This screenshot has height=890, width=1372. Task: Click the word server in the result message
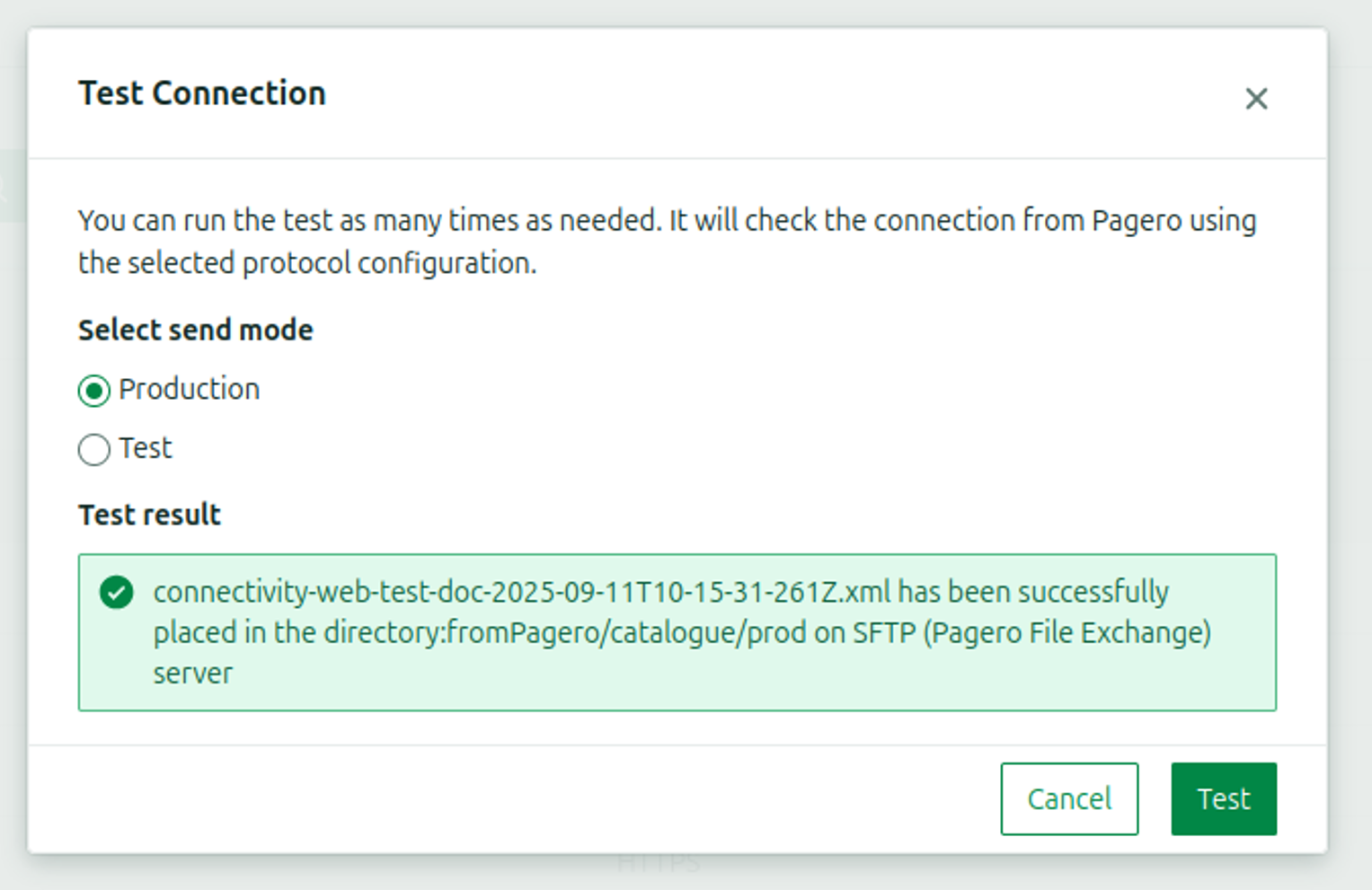(x=192, y=674)
